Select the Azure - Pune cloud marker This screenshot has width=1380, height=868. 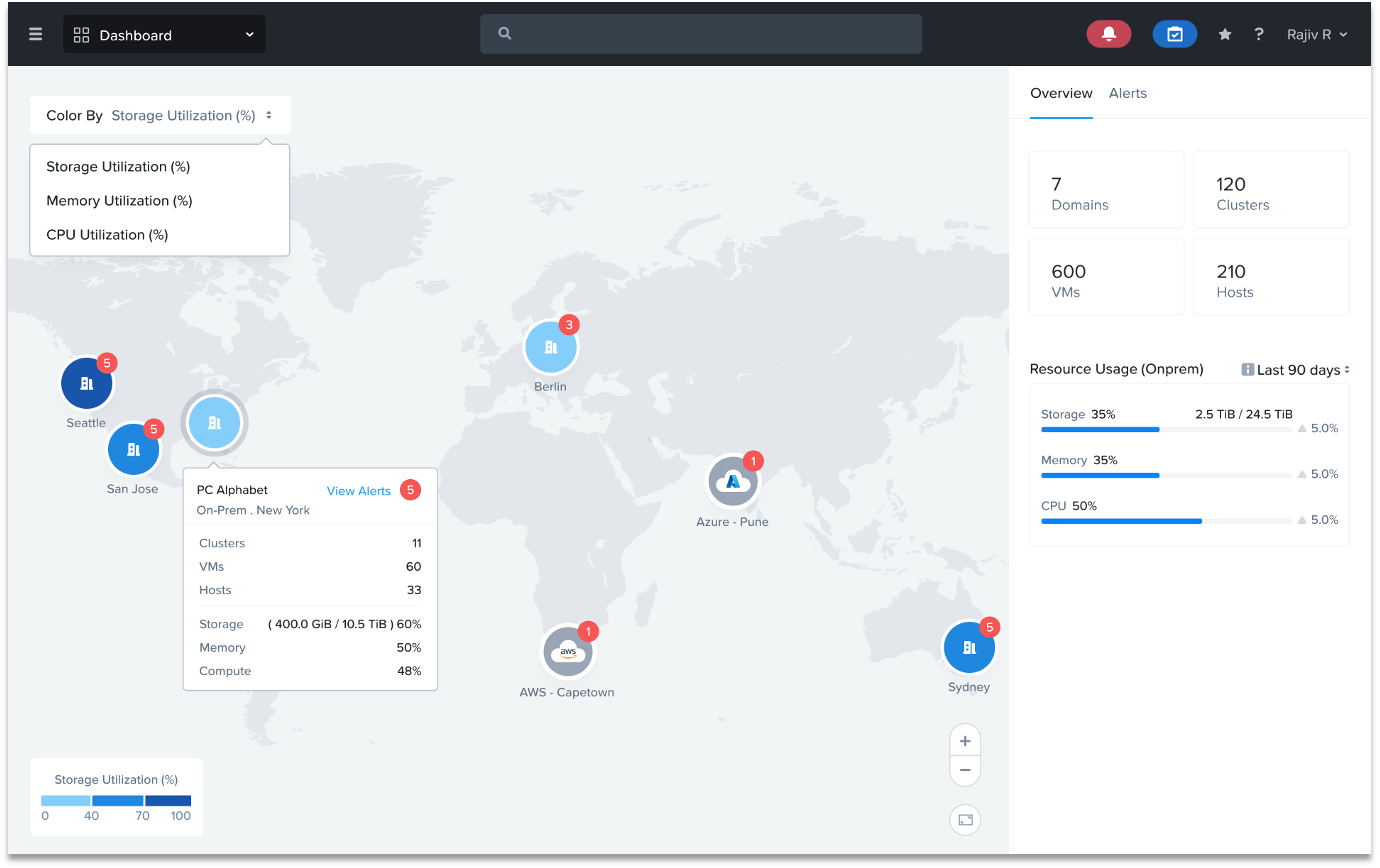[x=733, y=482]
